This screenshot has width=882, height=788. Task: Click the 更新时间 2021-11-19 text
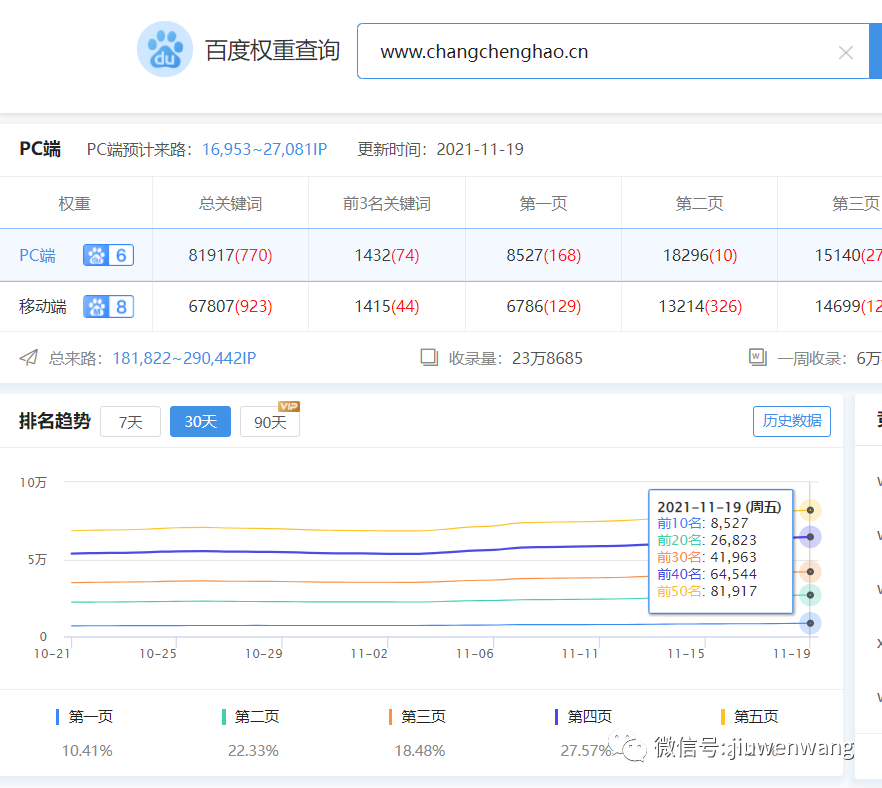tap(440, 149)
